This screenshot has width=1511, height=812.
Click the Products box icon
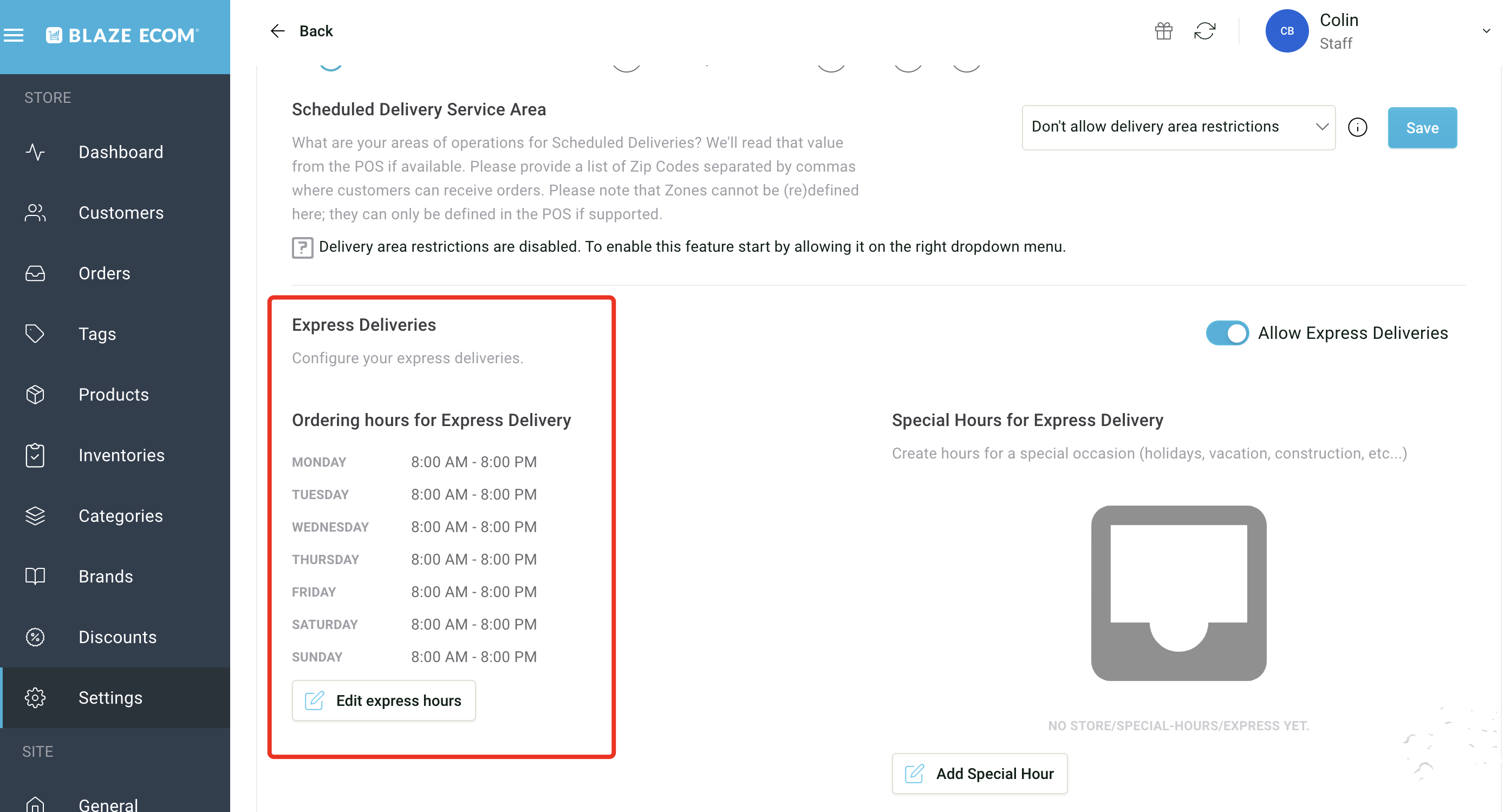pos(35,395)
